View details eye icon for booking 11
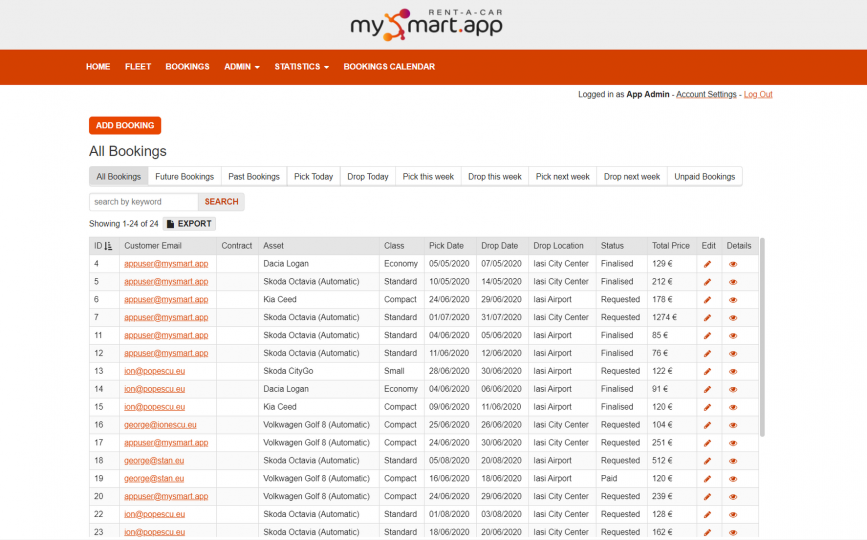Screen dimensions: 867x540 [x=733, y=335]
